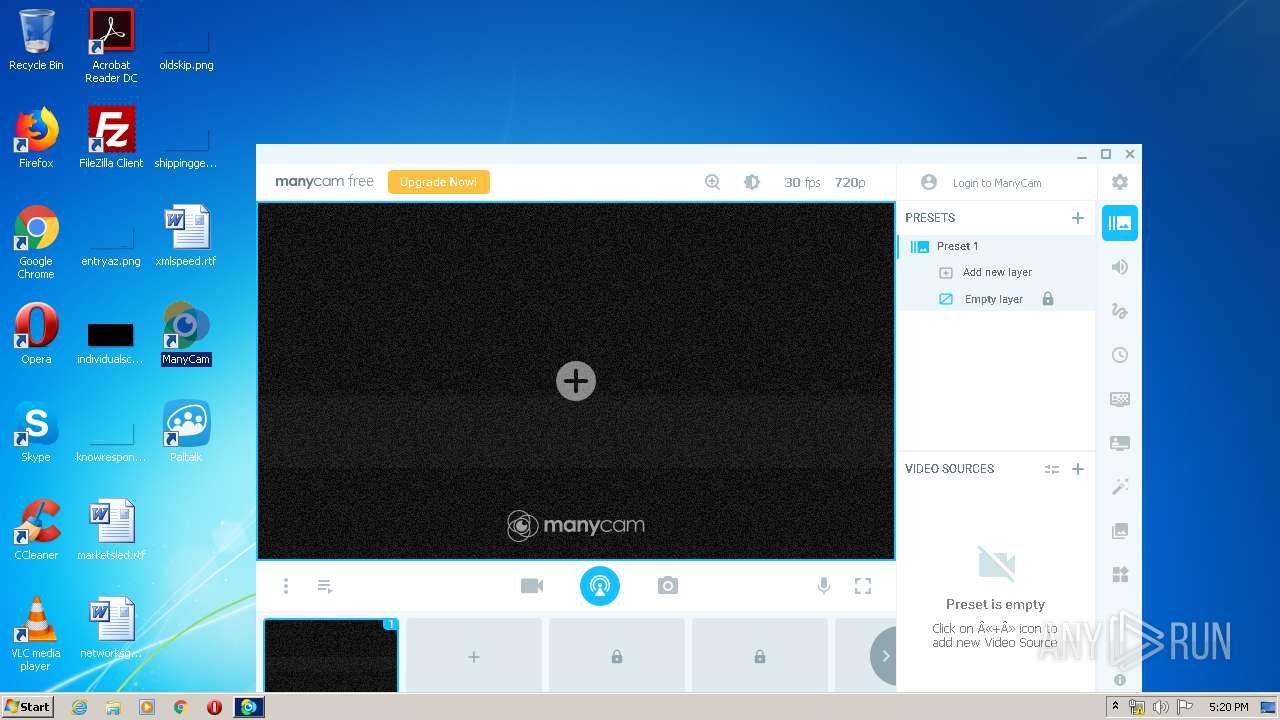Click the plus in the video preview

tap(576, 381)
